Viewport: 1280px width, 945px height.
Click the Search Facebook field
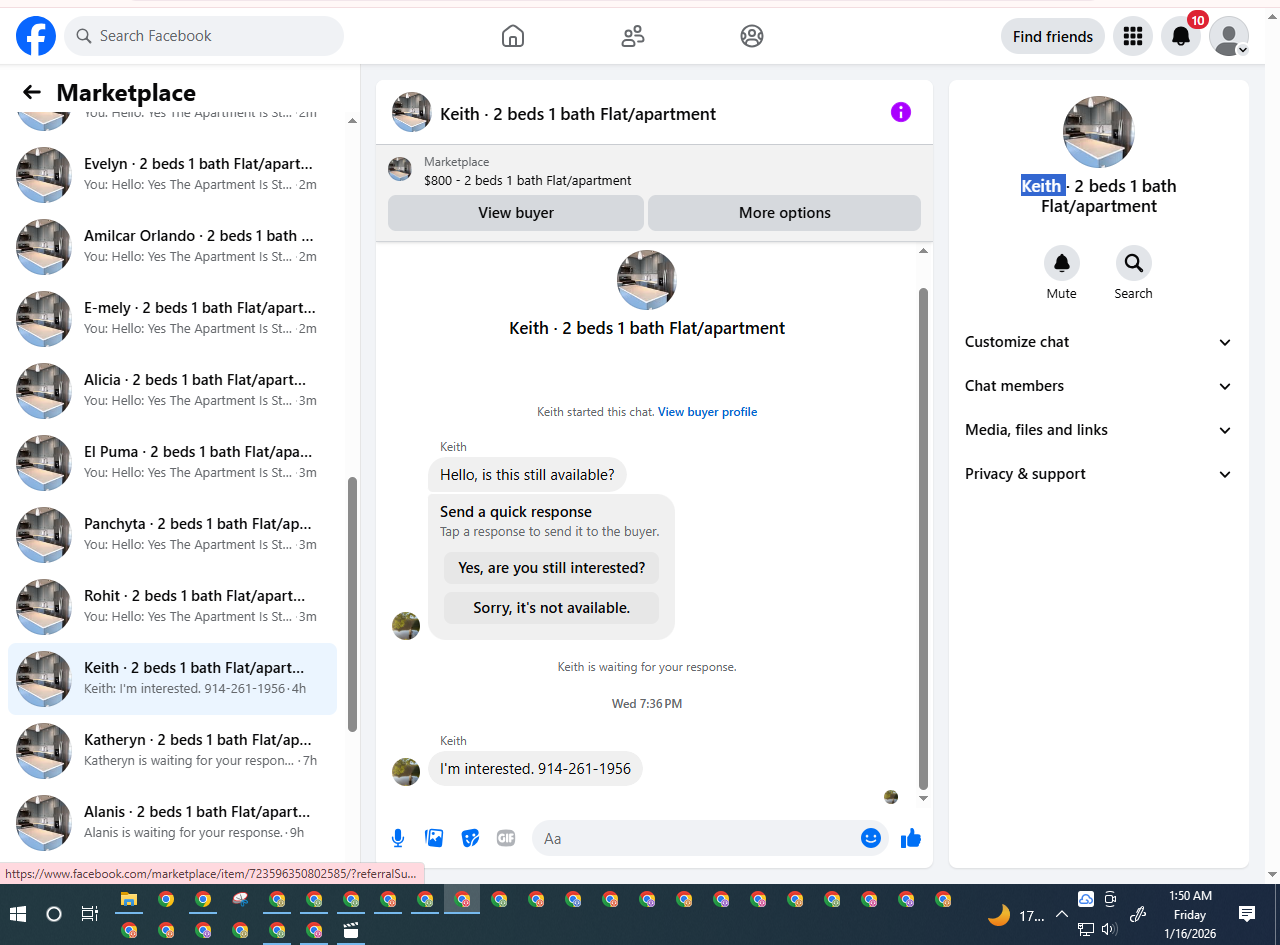pyautogui.click(x=204, y=36)
